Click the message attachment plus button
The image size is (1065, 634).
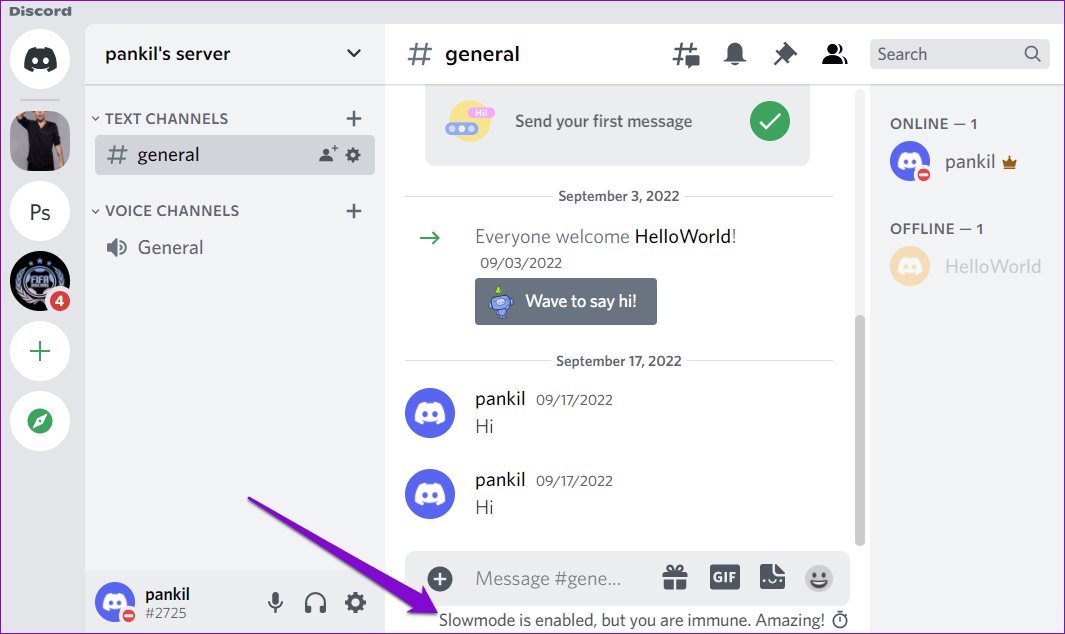(x=440, y=579)
